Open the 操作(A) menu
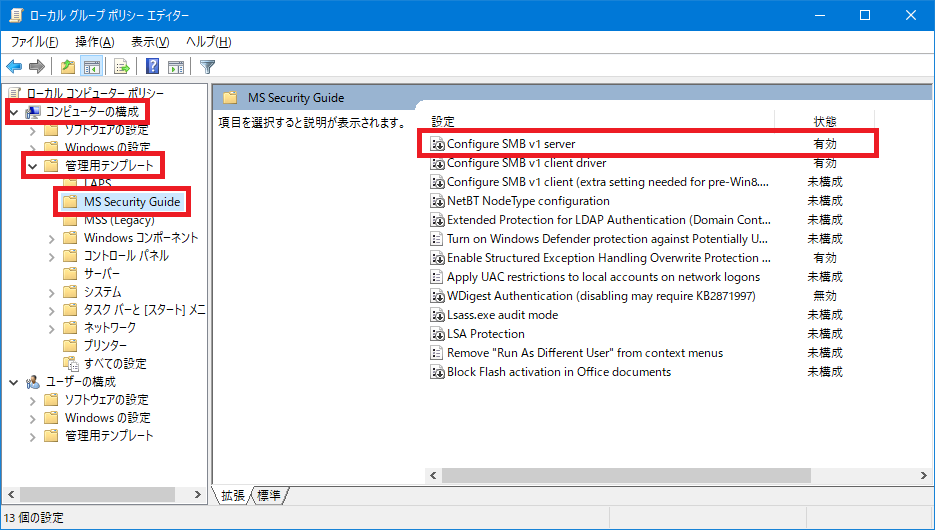The height and width of the screenshot is (530, 935). tap(95, 42)
